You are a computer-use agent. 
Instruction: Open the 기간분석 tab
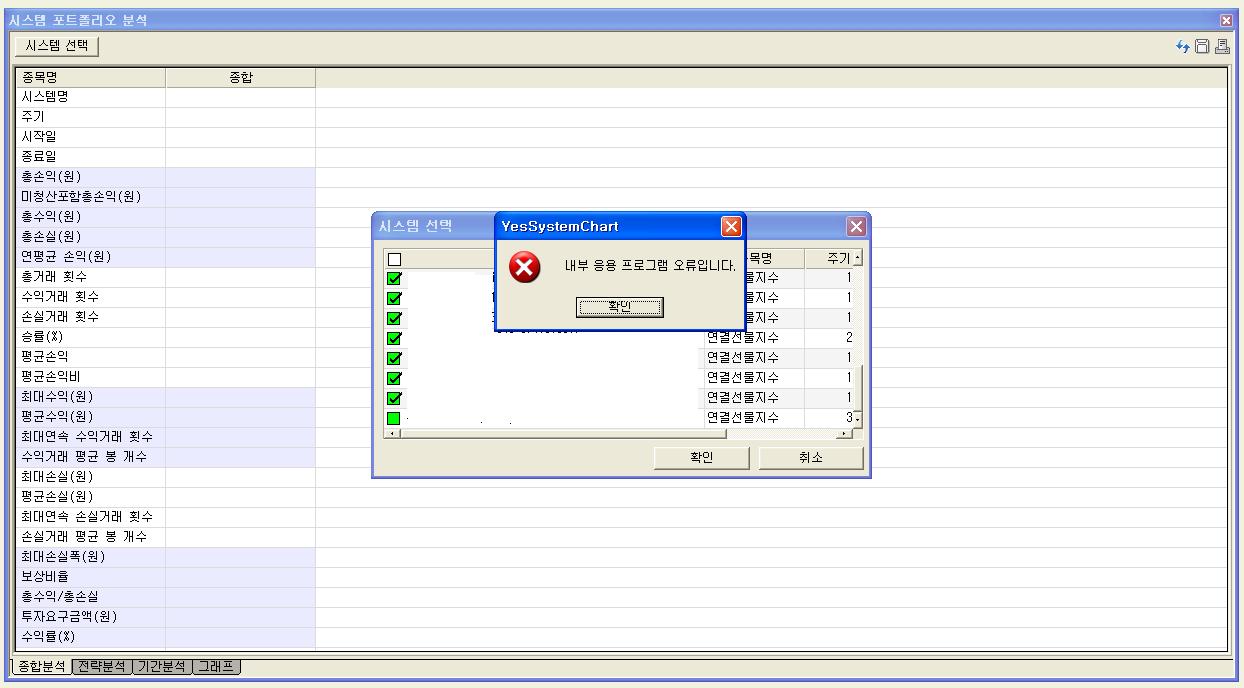tap(162, 666)
